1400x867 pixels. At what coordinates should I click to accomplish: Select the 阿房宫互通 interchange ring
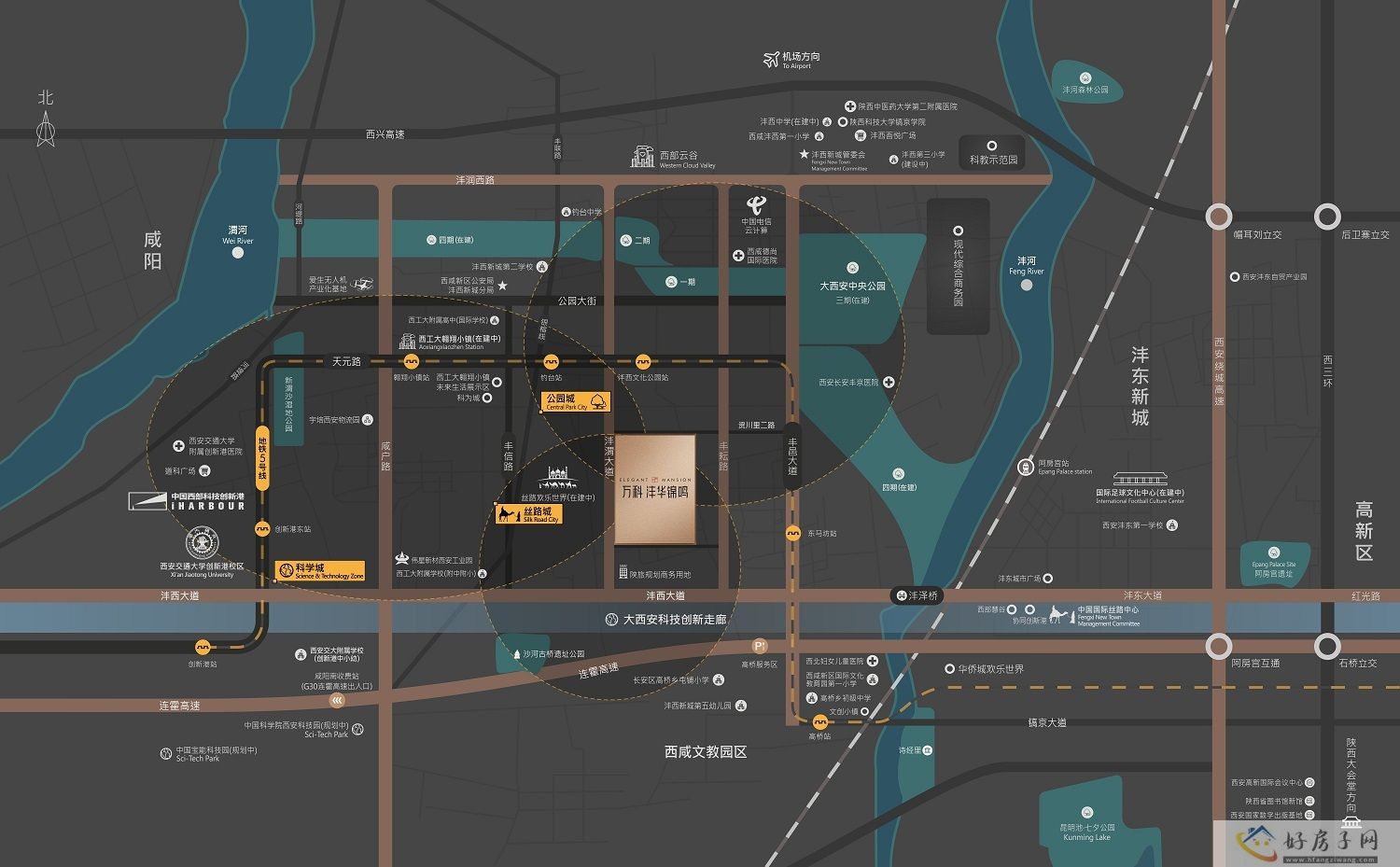(x=1218, y=646)
